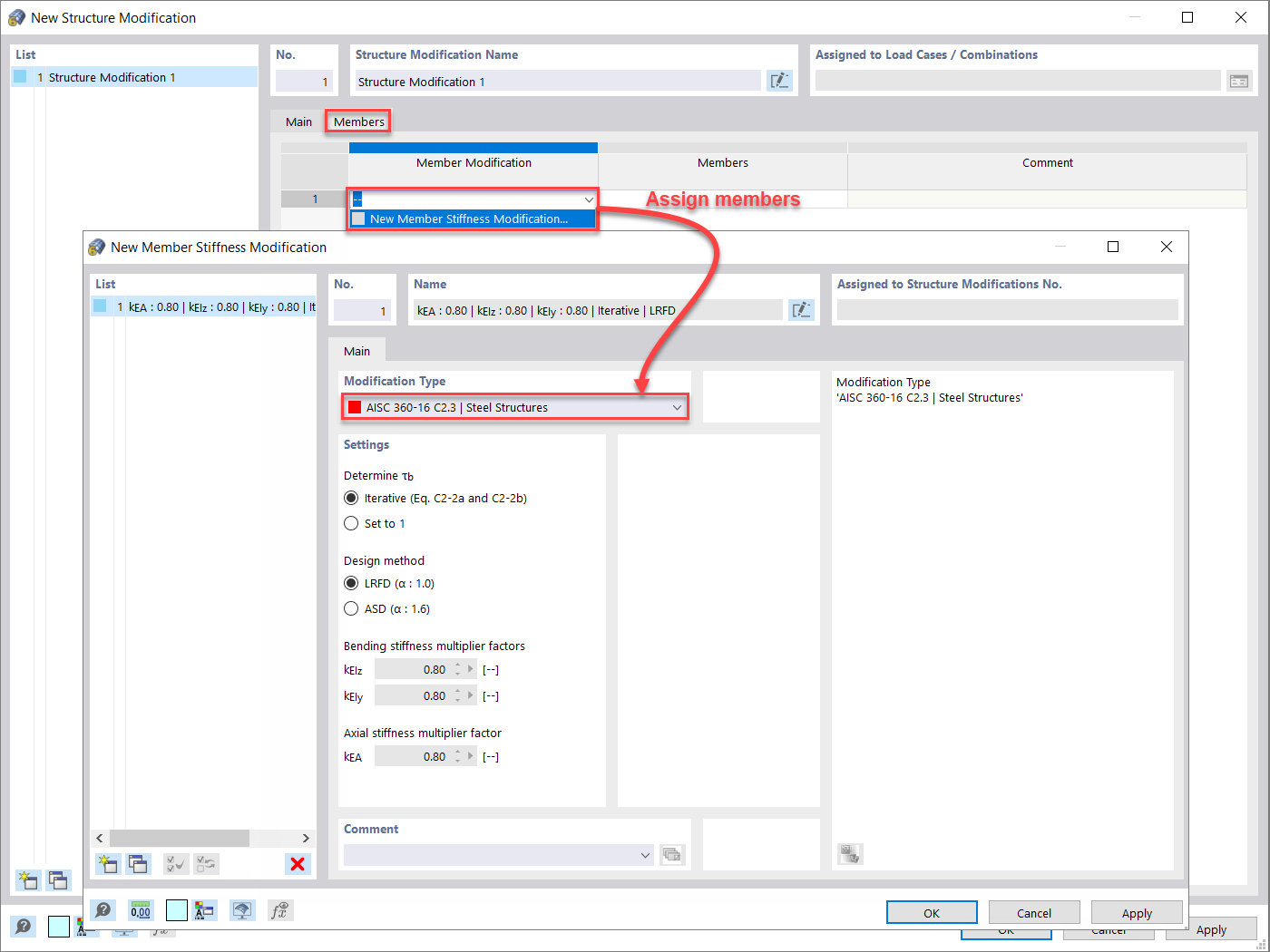The image size is (1270, 952).
Task: Choose LRFD design method
Action: point(351,583)
